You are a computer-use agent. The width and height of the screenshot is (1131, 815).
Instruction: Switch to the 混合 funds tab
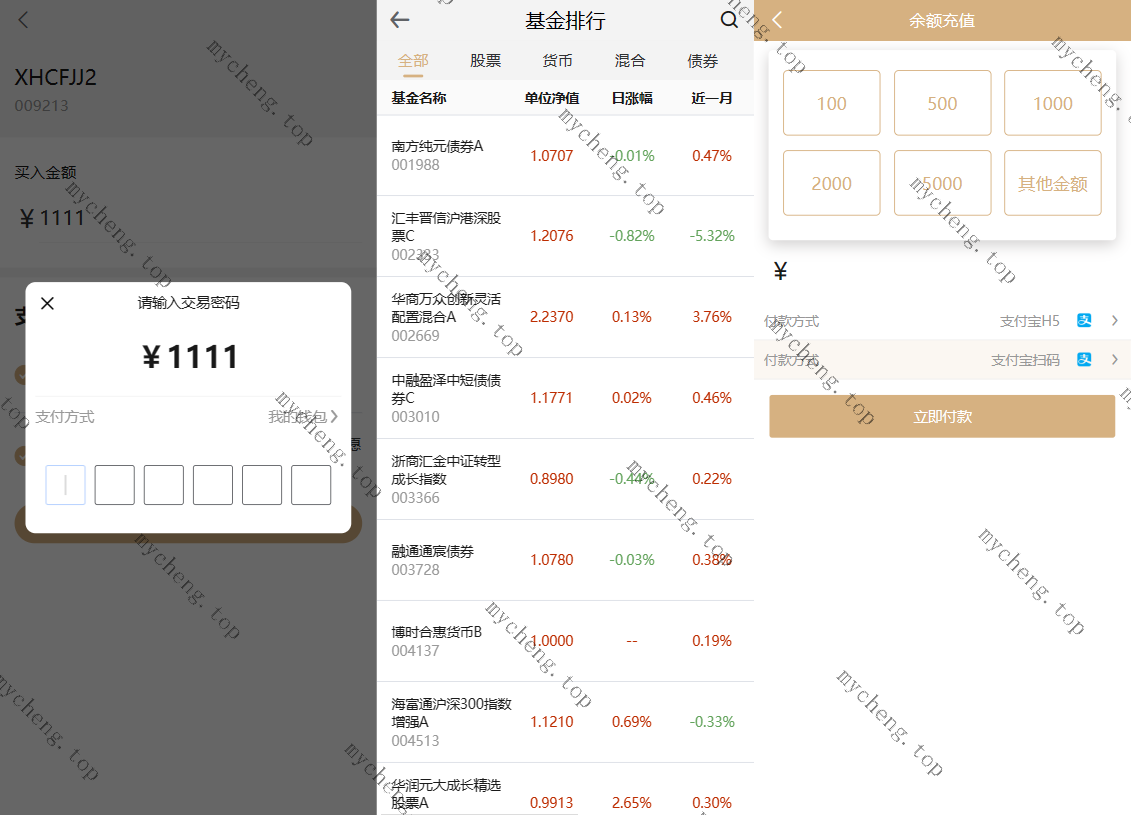(630, 61)
